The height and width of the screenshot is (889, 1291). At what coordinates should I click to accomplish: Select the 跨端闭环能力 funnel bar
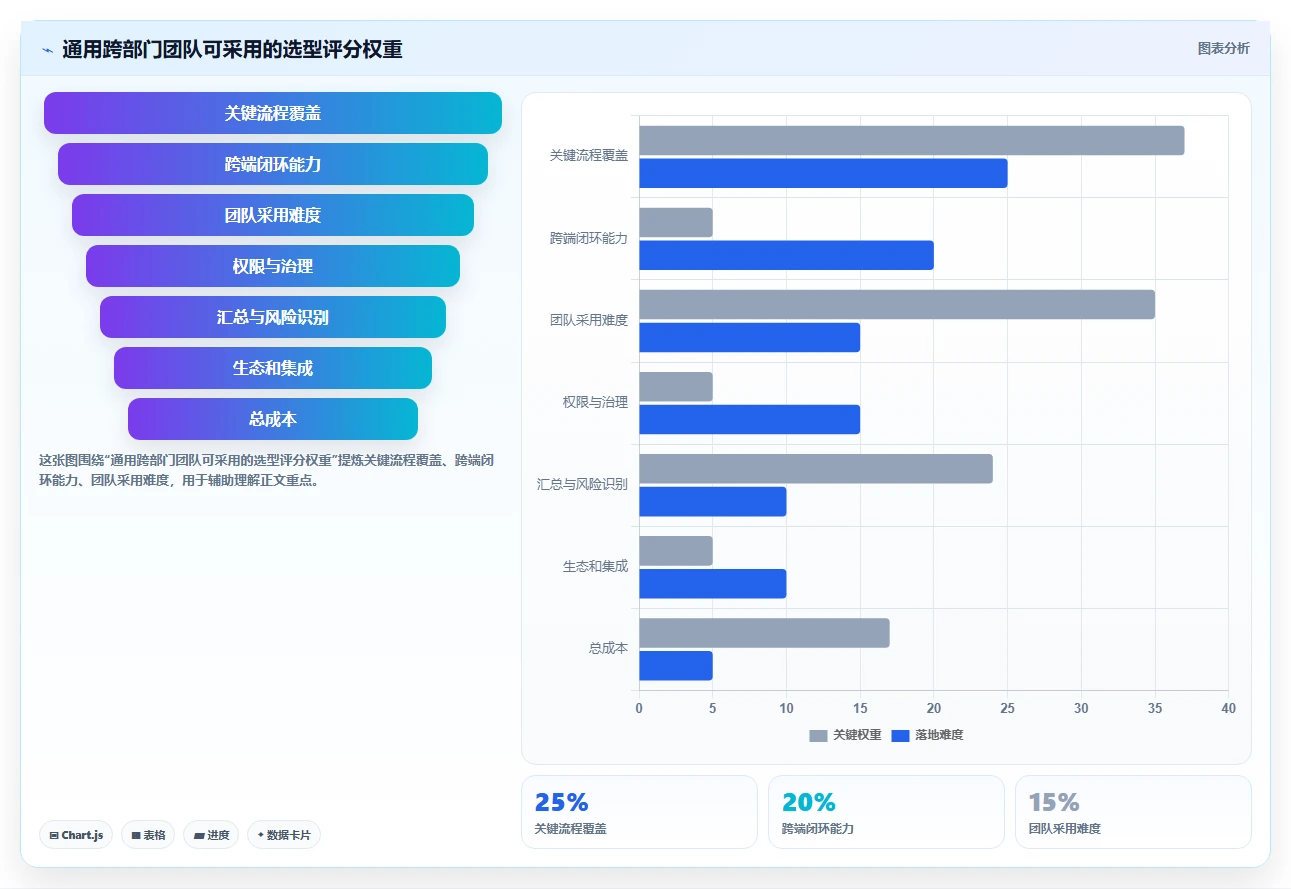click(x=273, y=164)
